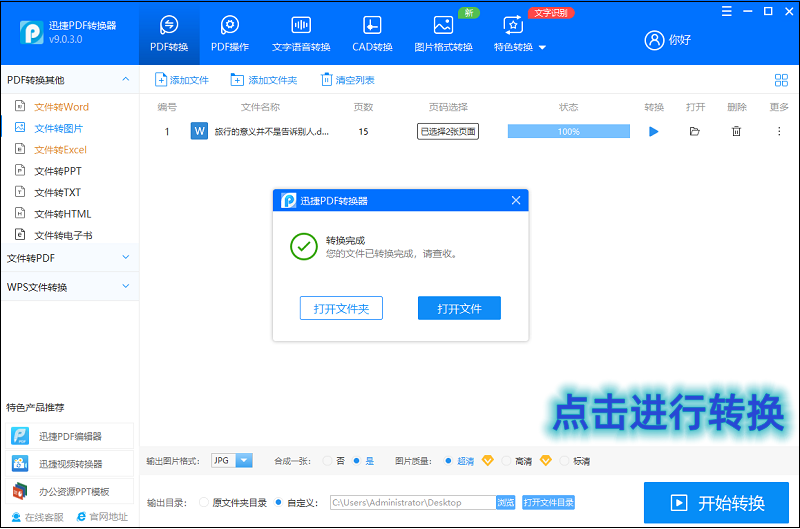Collapse the PDF转换其他 section
Image resolution: width=800 pixels, height=529 pixels.
[x=126, y=80]
